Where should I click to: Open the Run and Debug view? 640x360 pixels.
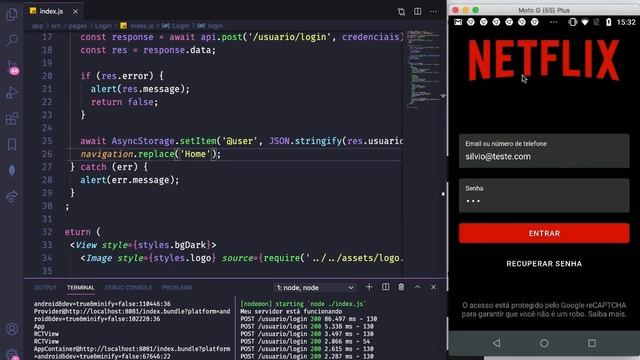12,93
